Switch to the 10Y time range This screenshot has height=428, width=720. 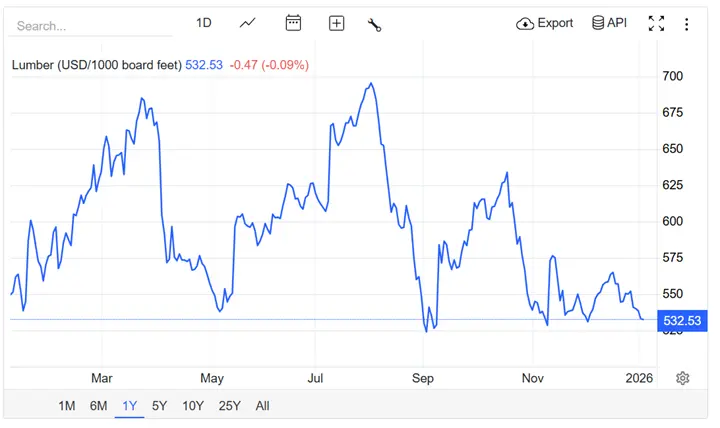pyautogui.click(x=192, y=406)
